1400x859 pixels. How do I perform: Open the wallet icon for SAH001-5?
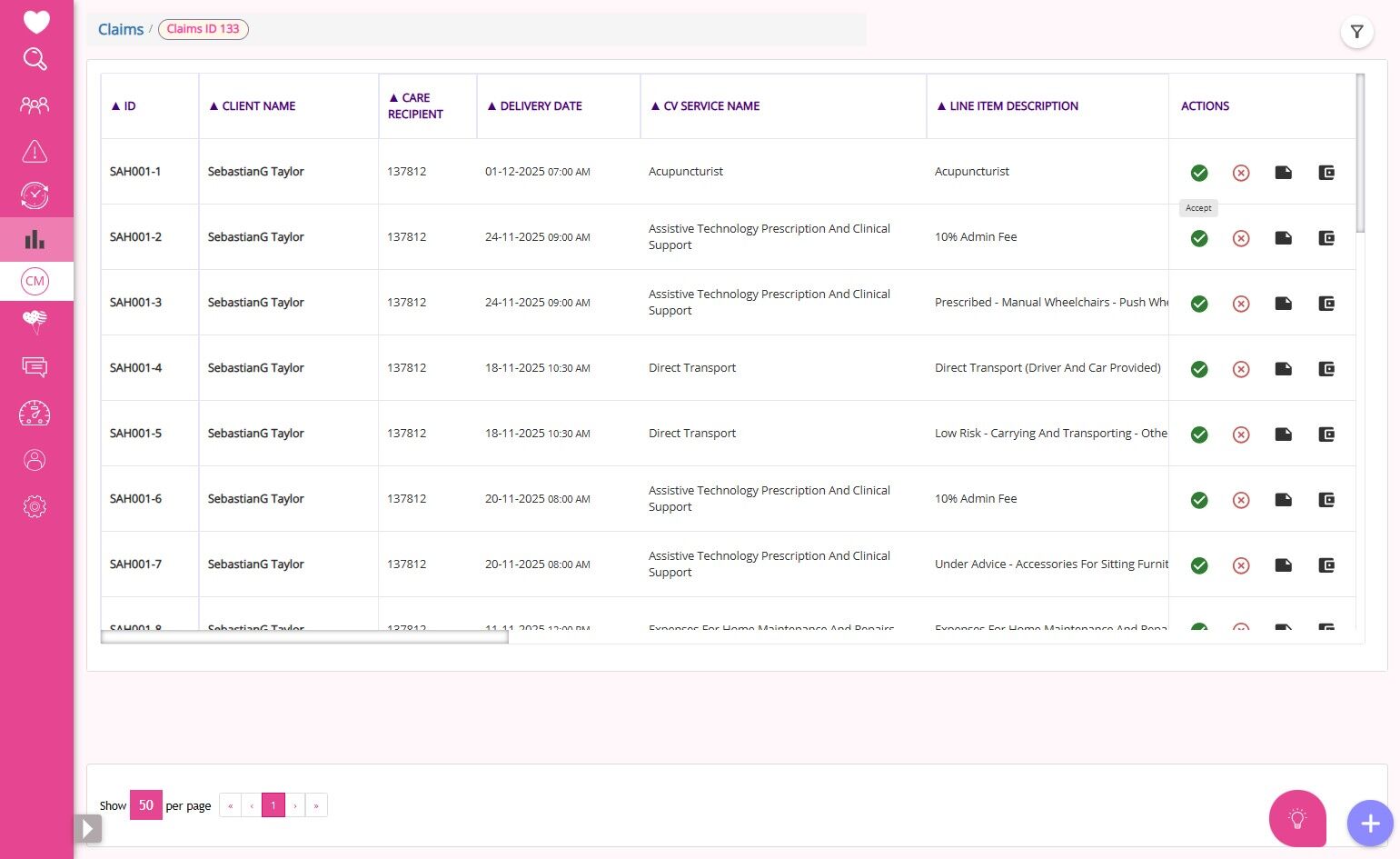tap(1326, 434)
